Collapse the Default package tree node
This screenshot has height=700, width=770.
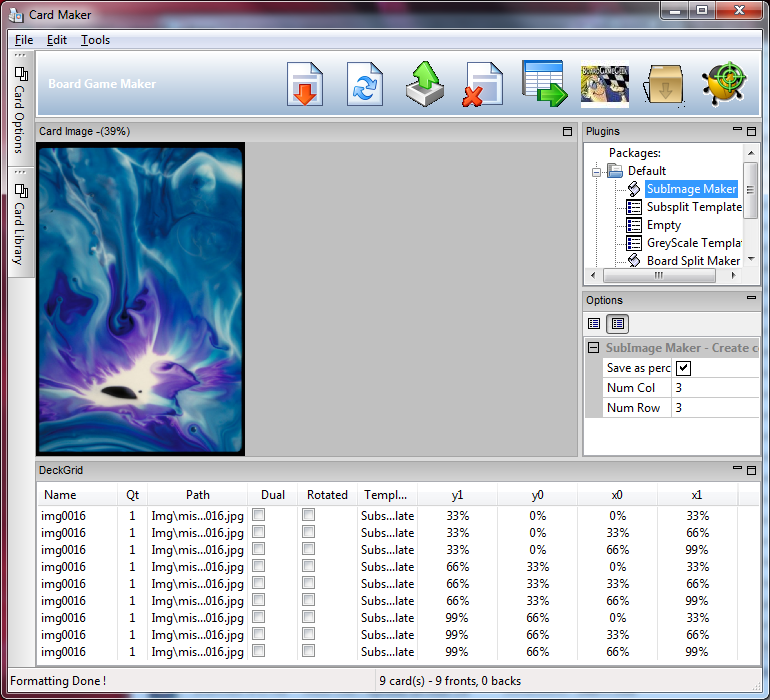coord(596,172)
